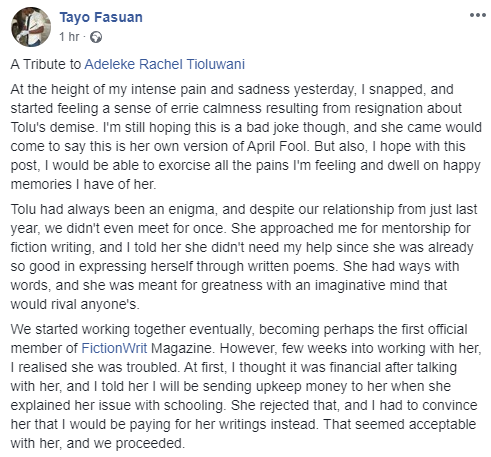The image size is (491, 457).
Task: Visit Tayo Fasuan's profile via name link
Action: point(101,17)
